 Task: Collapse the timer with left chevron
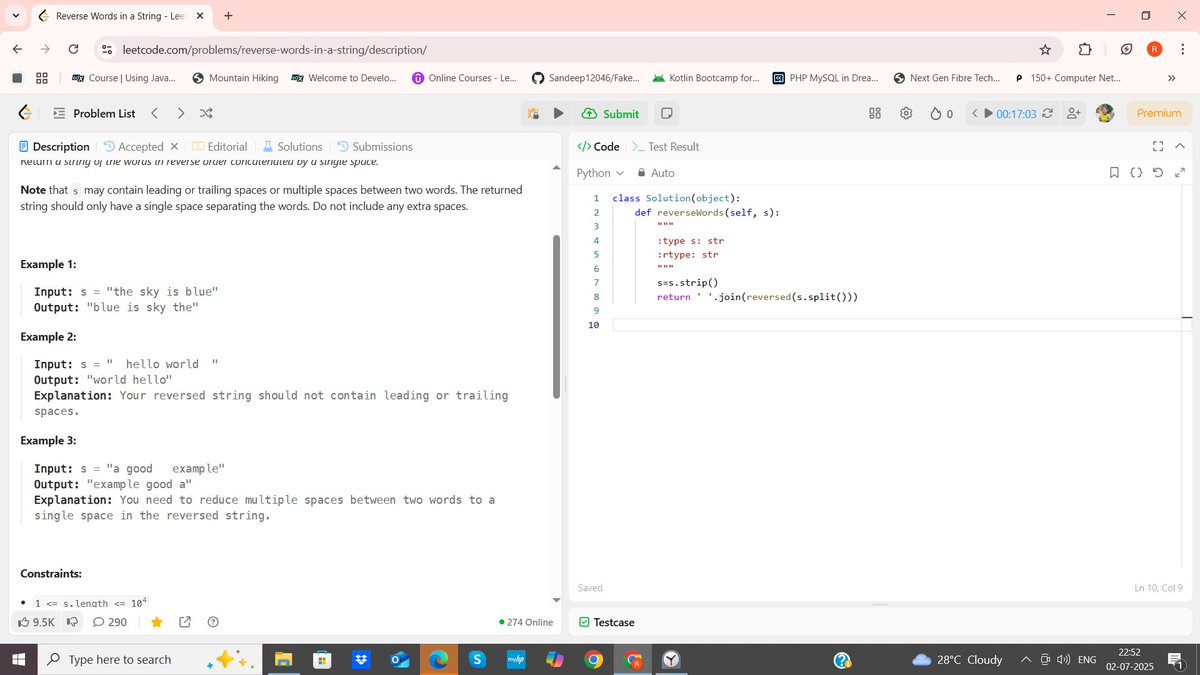pos(975,114)
